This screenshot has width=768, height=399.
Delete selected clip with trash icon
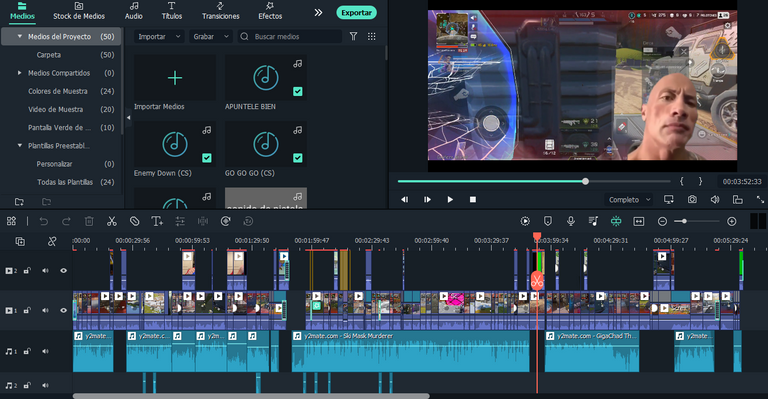click(89, 221)
